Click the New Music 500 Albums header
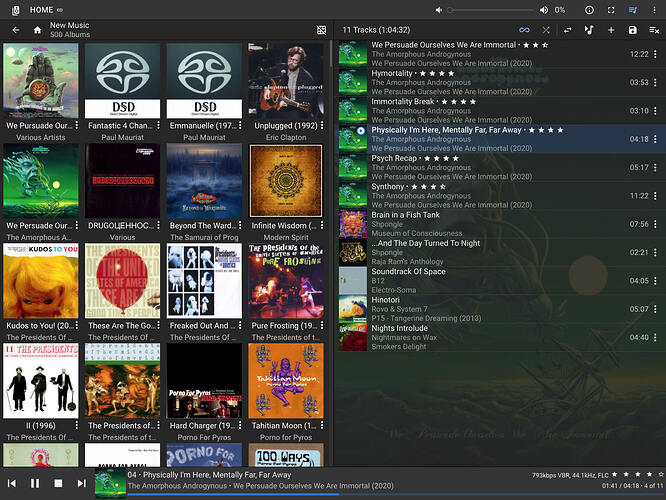Screen dimensions: 666x500 click(x=70, y=30)
